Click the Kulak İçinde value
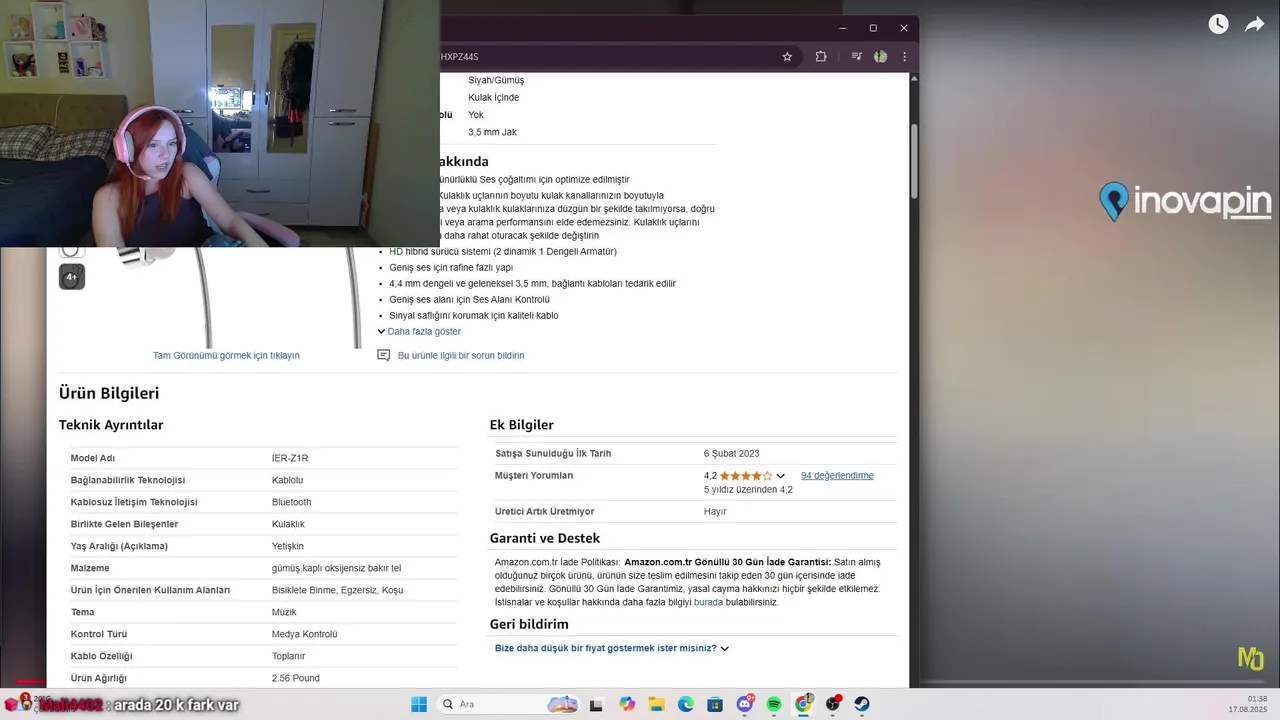This screenshot has width=1280, height=720. pyautogui.click(x=493, y=98)
